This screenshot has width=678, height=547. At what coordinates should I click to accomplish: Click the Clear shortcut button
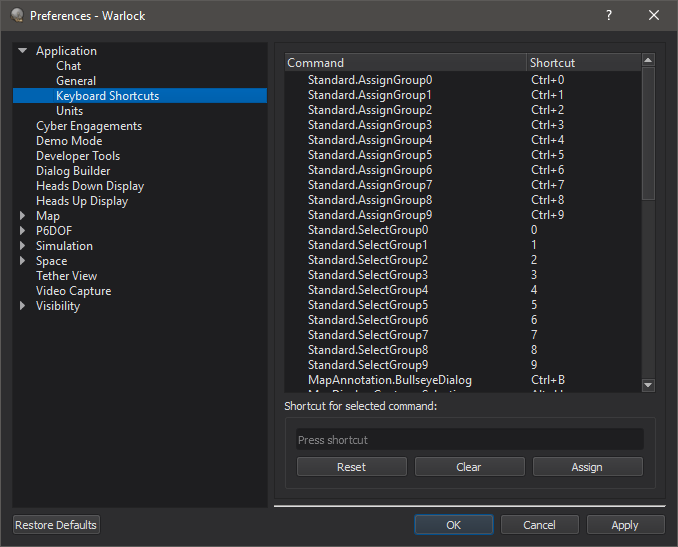pos(469,467)
